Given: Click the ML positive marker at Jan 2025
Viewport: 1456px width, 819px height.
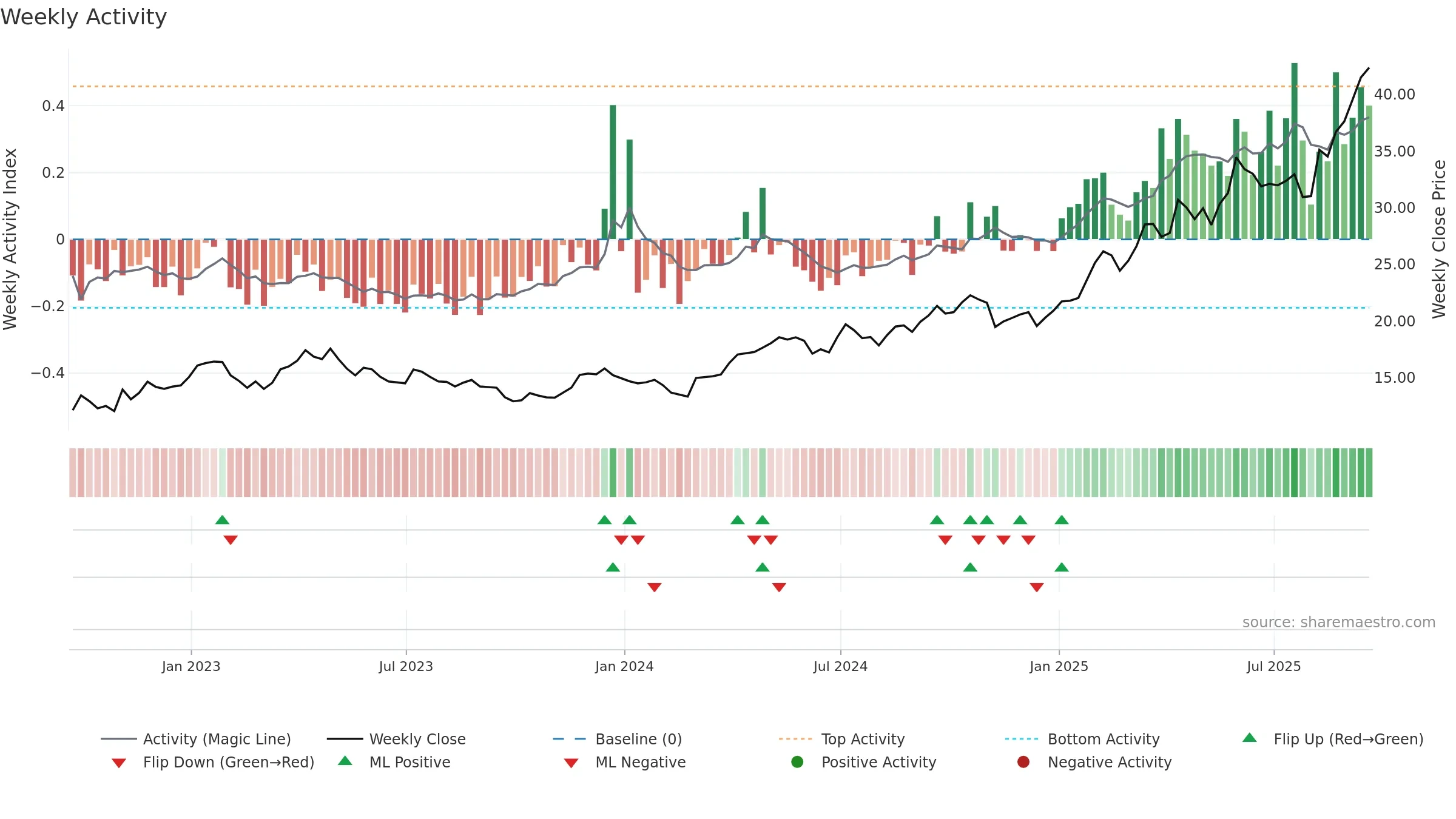Looking at the screenshot, I should click(1062, 567).
